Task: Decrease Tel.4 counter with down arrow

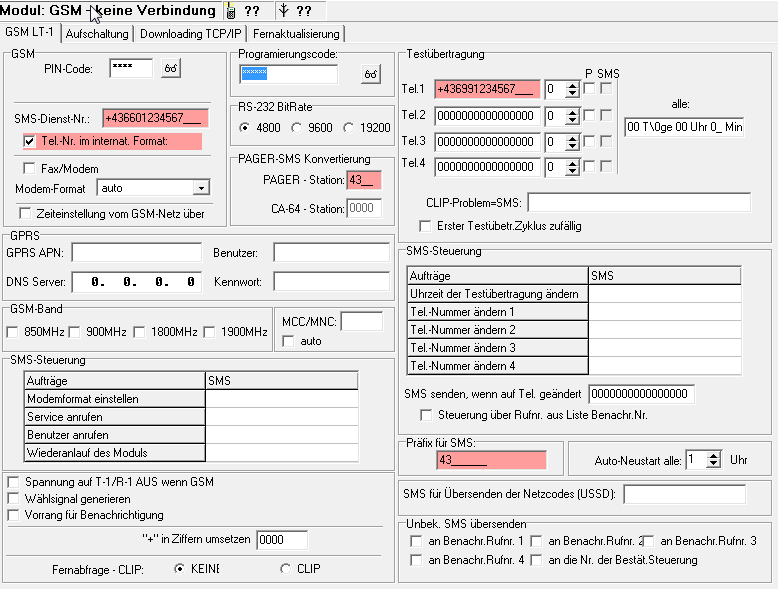Action: pyautogui.click(x=572, y=170)
